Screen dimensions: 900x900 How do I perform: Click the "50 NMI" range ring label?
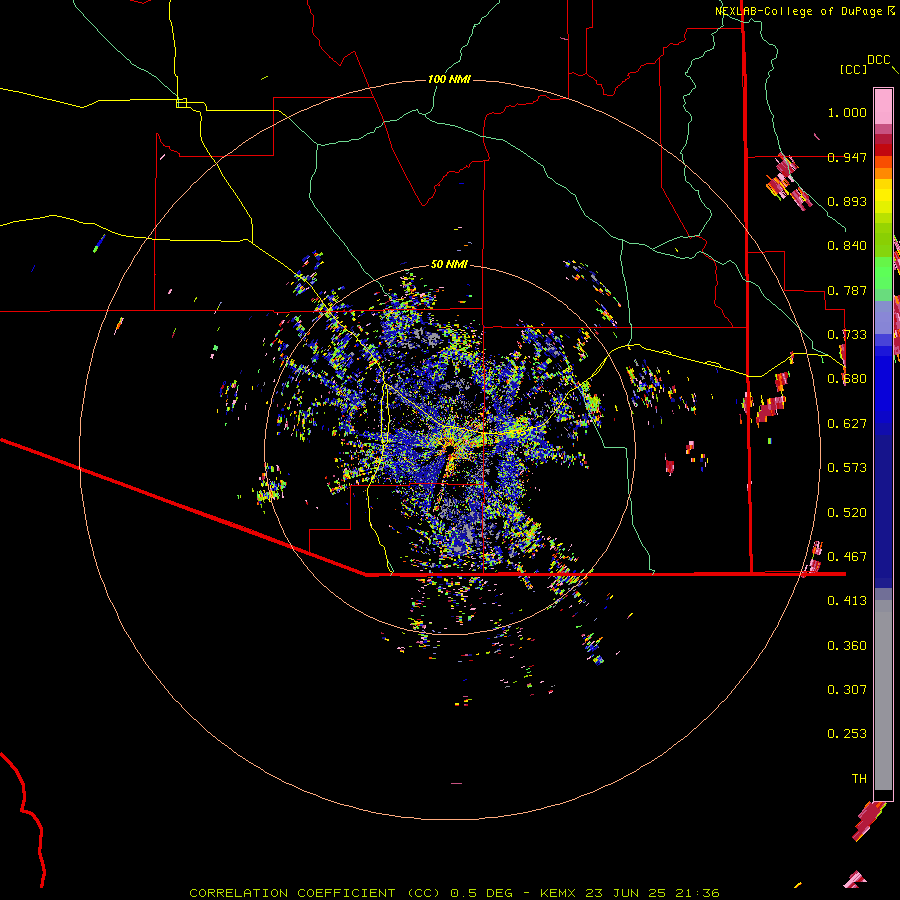coord(449,264)
